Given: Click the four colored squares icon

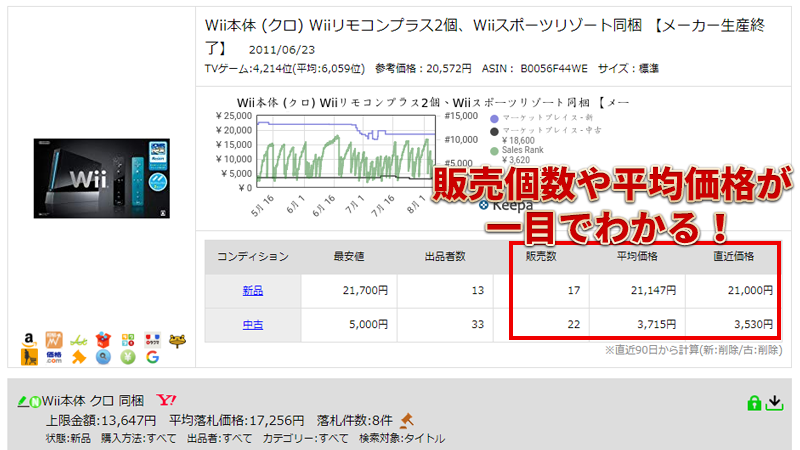Looking at the screenshot, I should [x=128, y=340].
